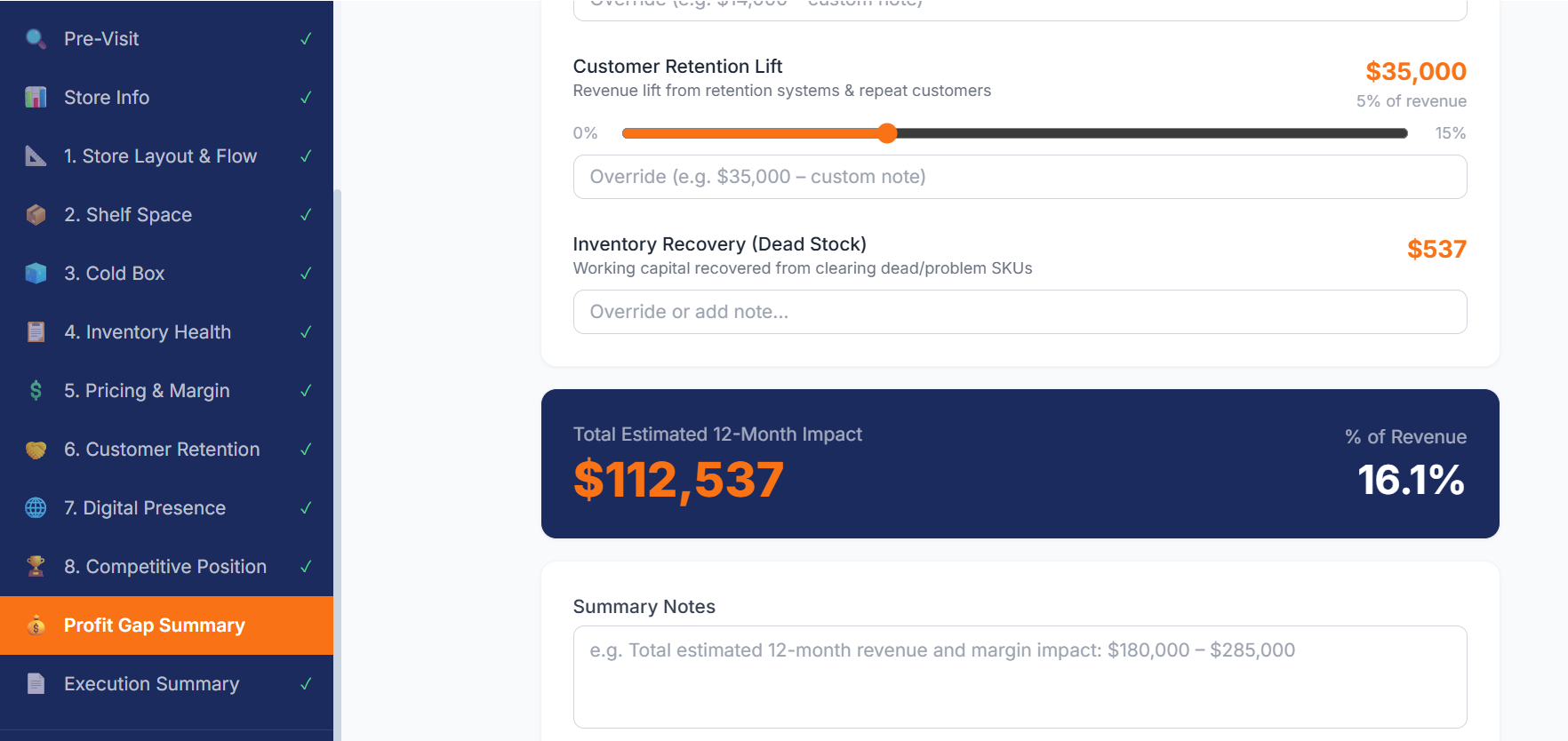Screen dimensions: 1568x741
Task: Open the Profit Gap Summary section
Action: 155,625
